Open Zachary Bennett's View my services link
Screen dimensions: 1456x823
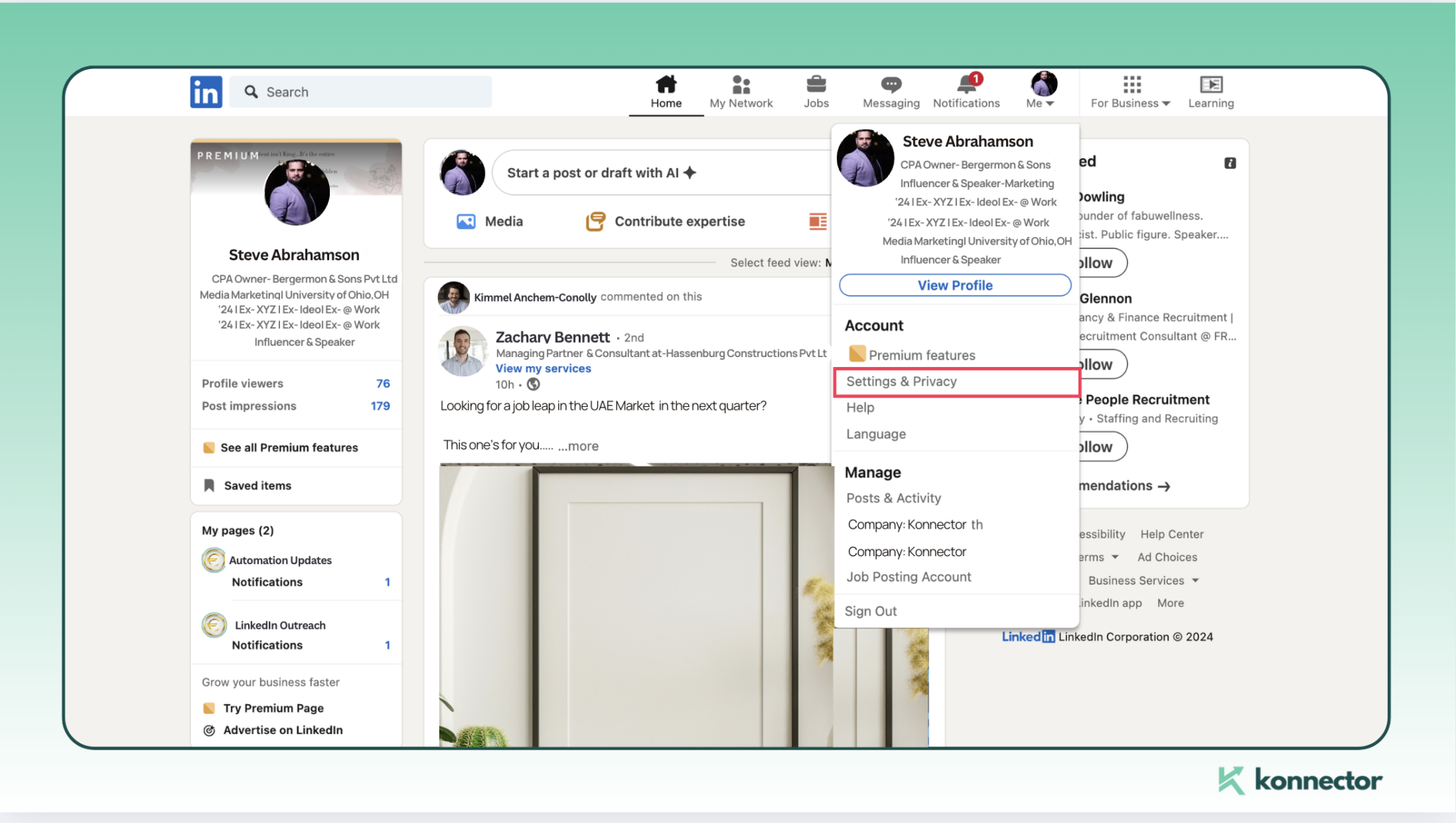coord(543,368)
